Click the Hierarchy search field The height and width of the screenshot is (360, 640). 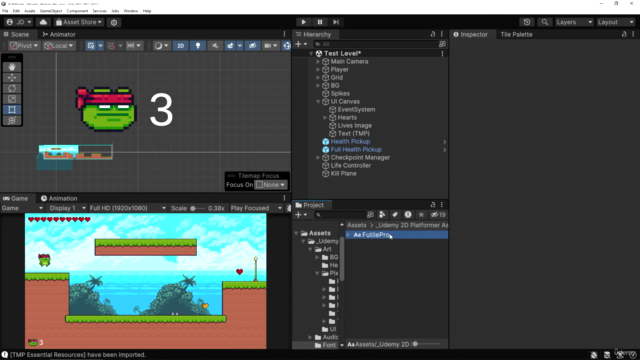(375, 44)
